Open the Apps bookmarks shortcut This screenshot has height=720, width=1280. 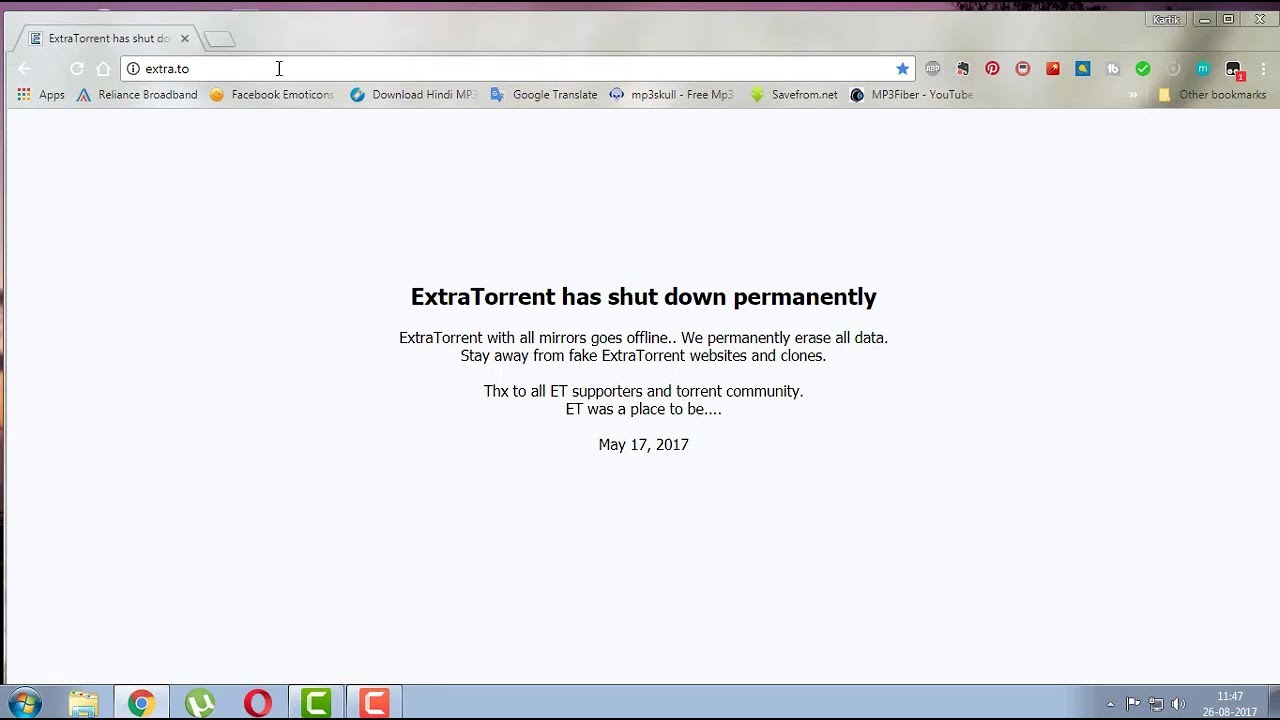click(x=41, y=95)
